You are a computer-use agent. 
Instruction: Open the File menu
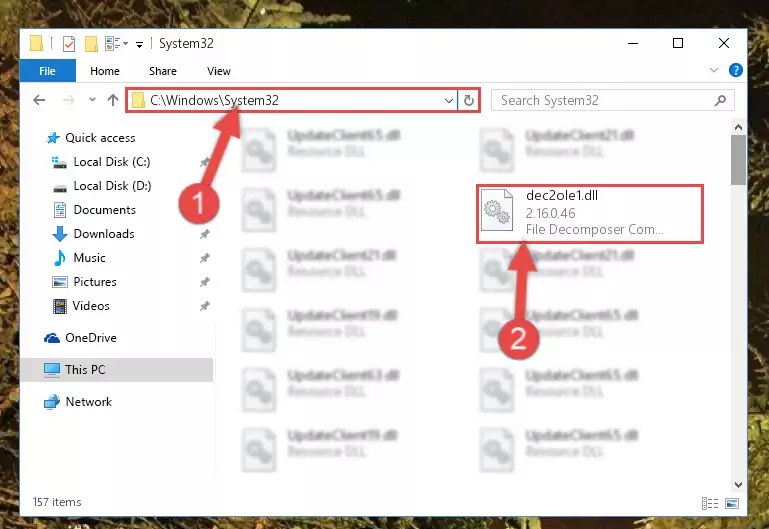48,71
